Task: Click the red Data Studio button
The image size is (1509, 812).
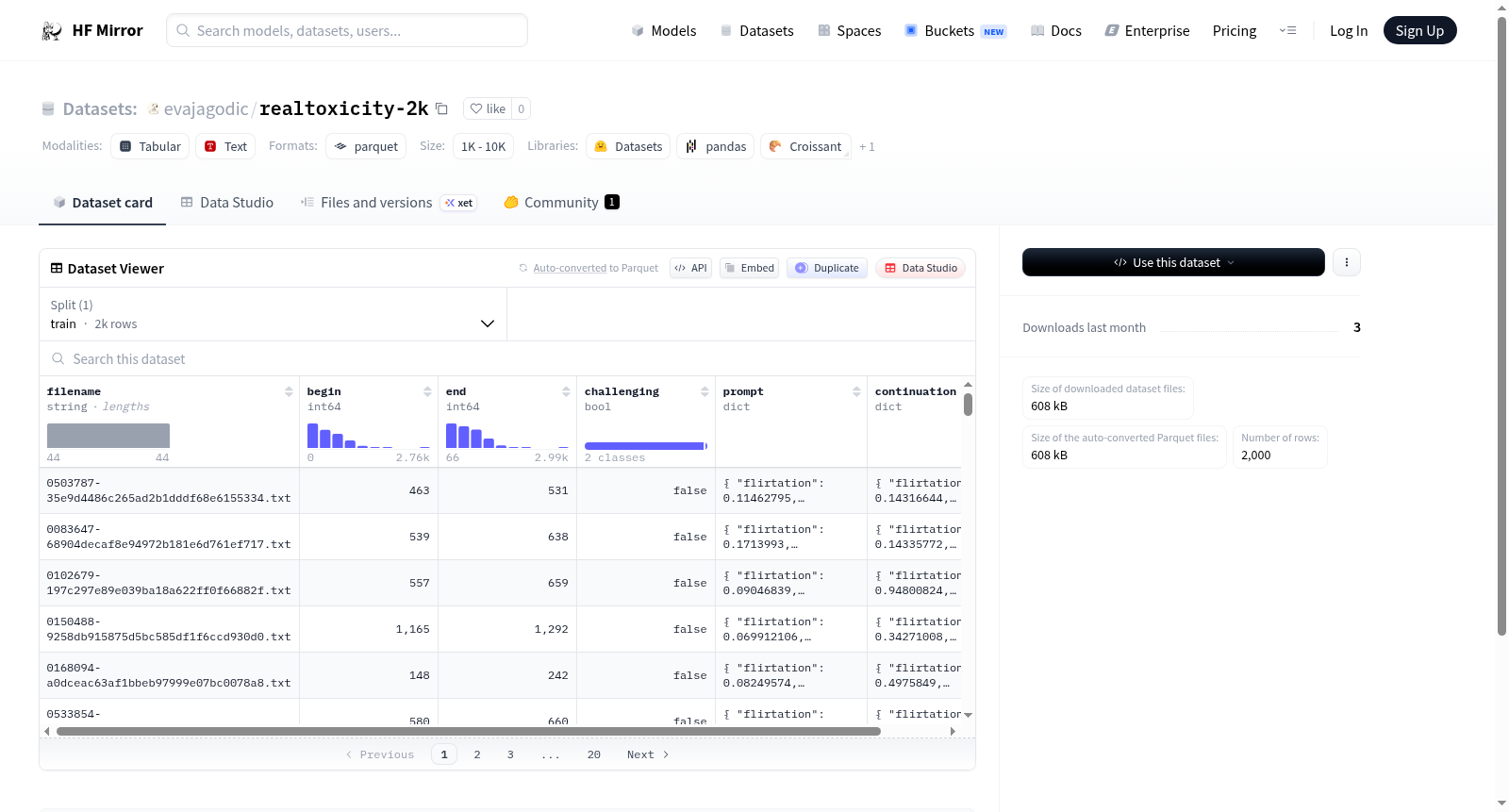Action: [920, 268]
